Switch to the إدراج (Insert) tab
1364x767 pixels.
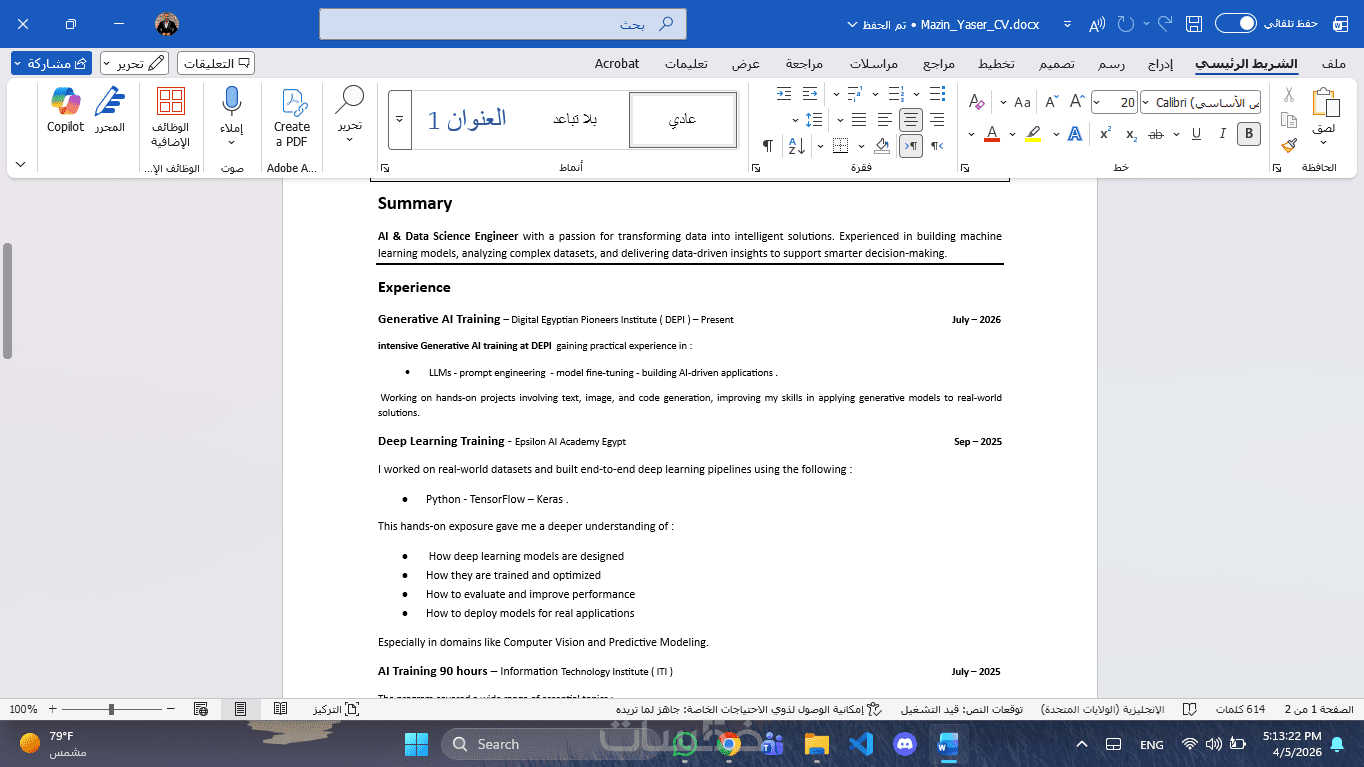click(1160, 63)
